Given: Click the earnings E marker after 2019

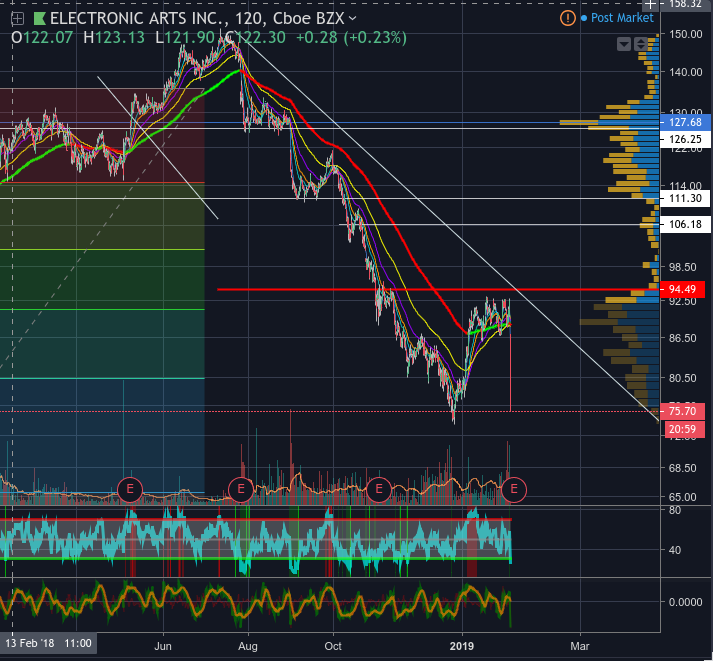Looking at the screenshot, I should pyautogui.click(x=514, y=490).
